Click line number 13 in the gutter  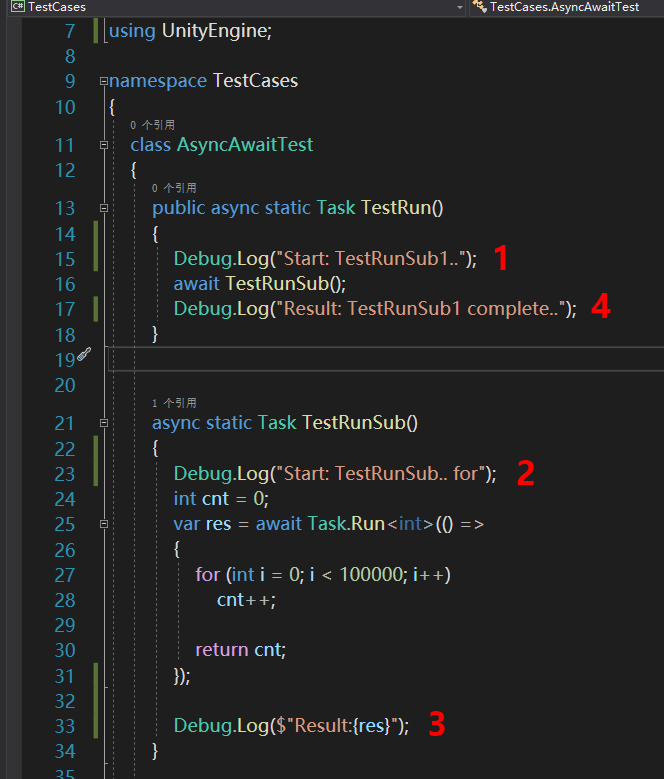point(65,208)
